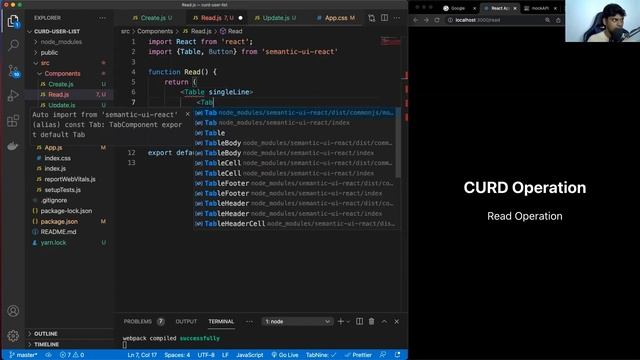Screen dimensions: 640x360
Task: Open Source Control view in activity bar
Action: pos(13,71)
